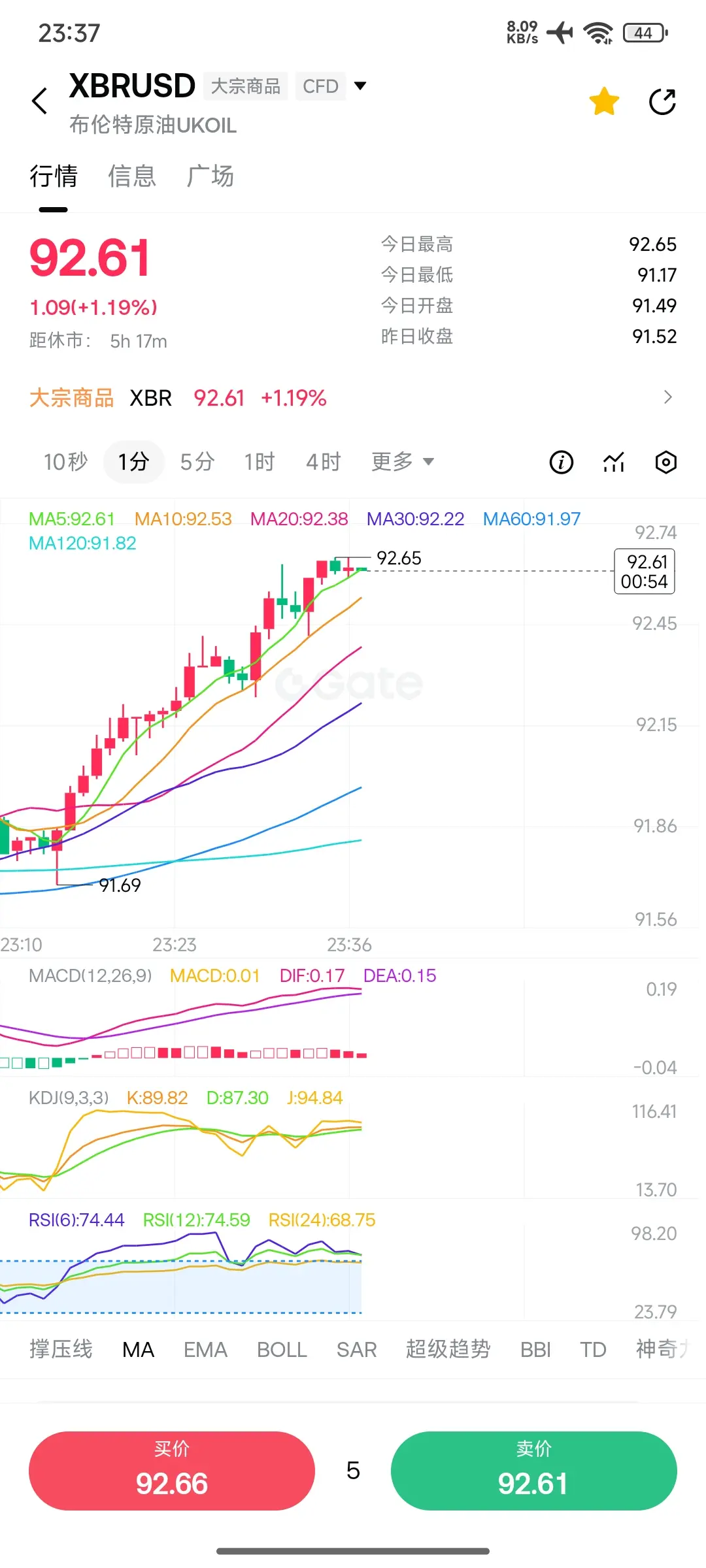This screenshot has height=1568, width=706.
Task: Tap the CFD tag
Action: click(x=320, y=86)
